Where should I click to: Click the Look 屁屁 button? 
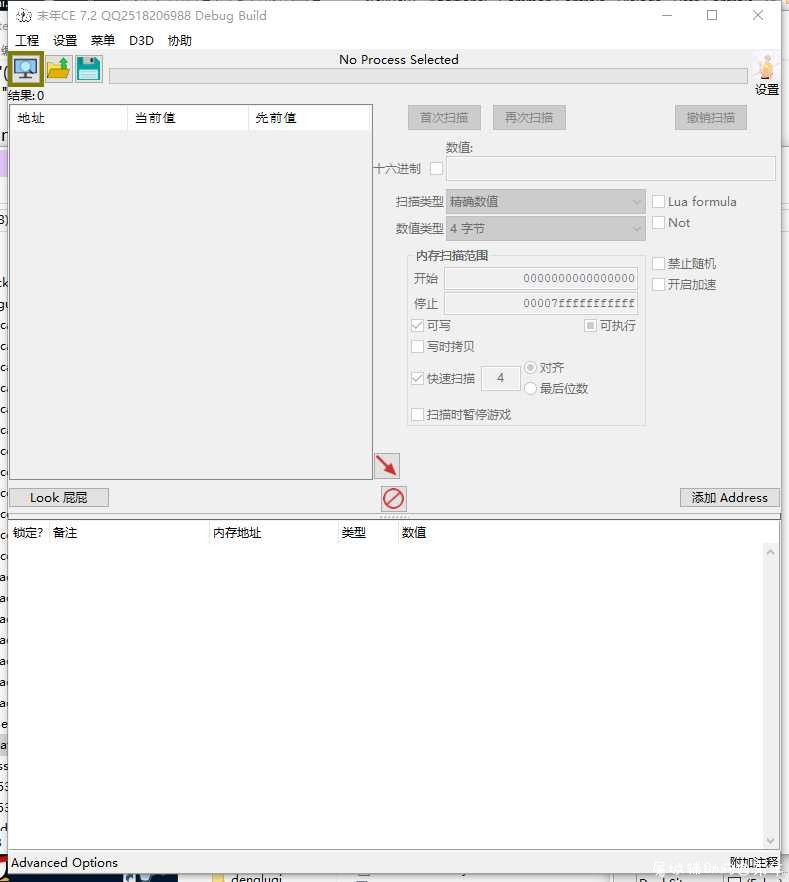(x=59, y=498)
